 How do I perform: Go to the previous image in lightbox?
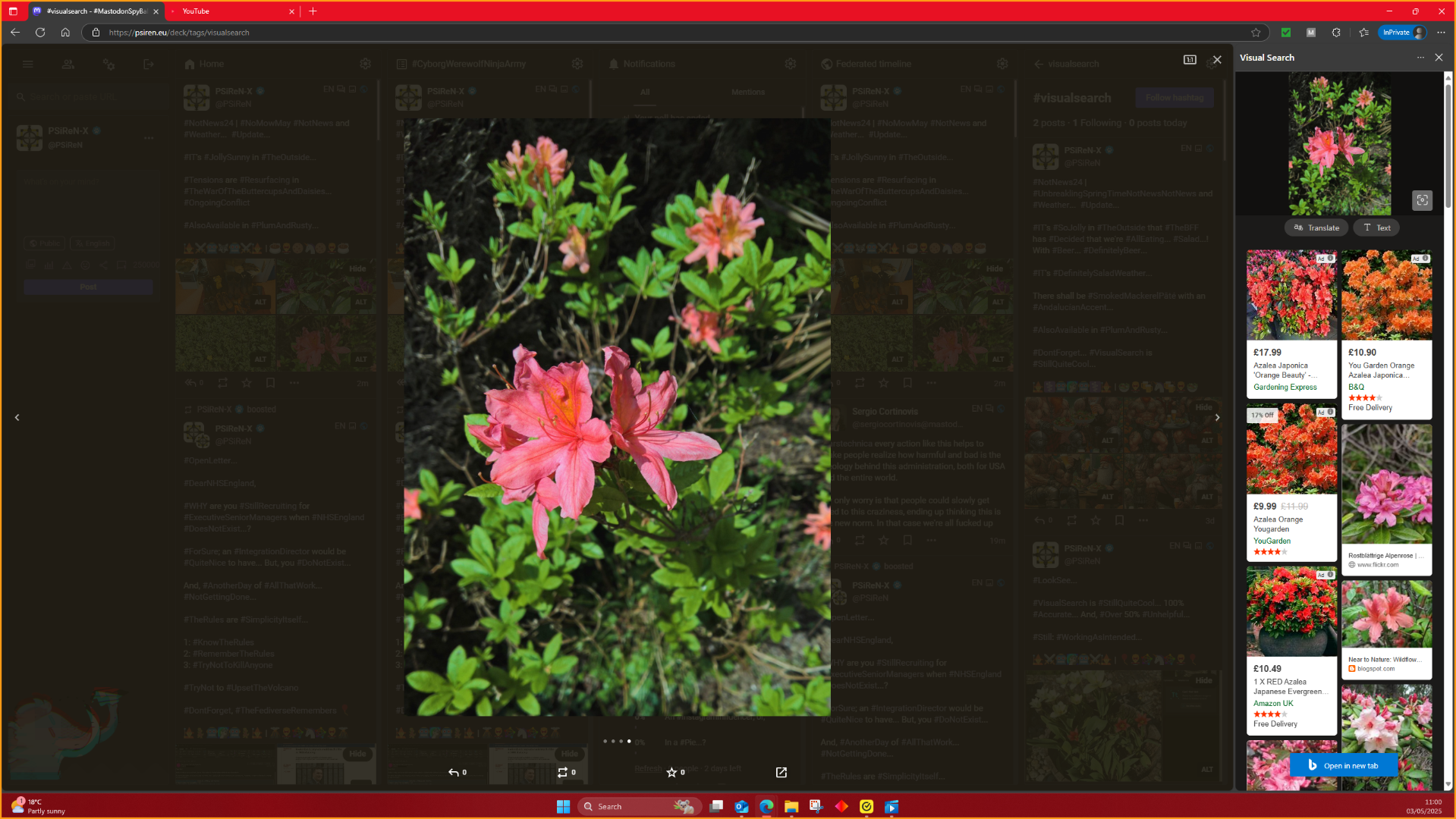point(17,417)
